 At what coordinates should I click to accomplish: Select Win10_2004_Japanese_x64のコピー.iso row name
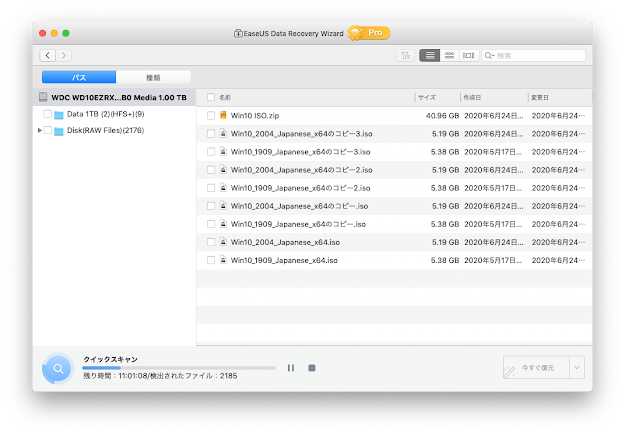point(299,206)
